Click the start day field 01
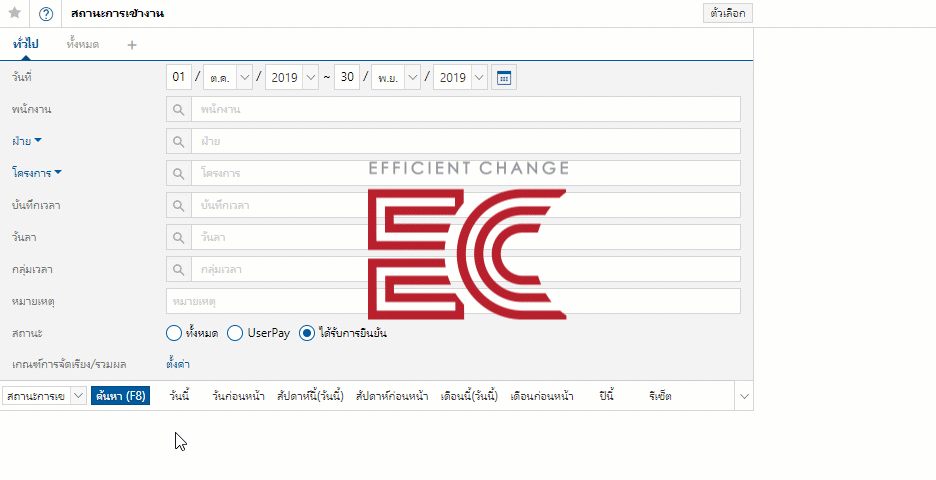 (178, 77)
